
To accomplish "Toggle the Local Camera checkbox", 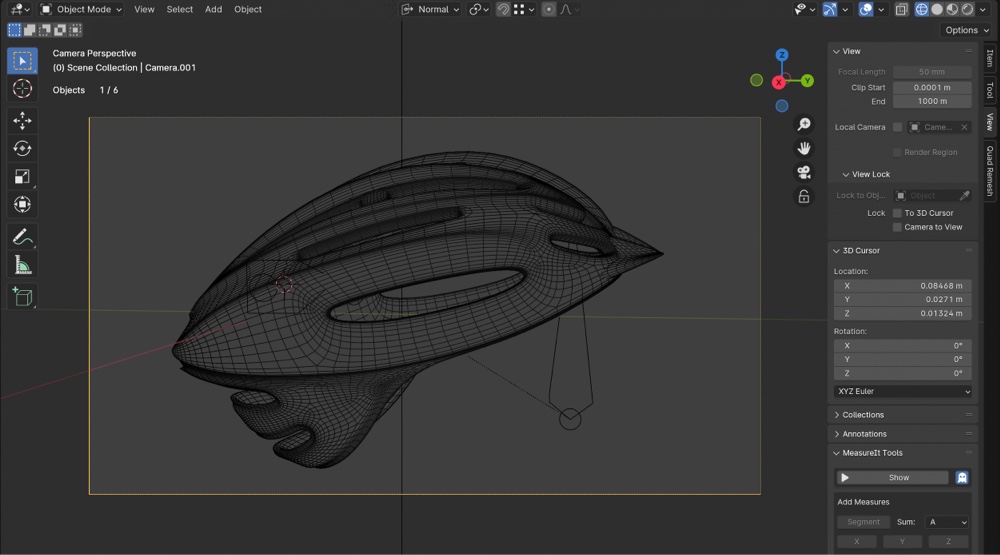I will pyautogui.click(x=897, y=127).
